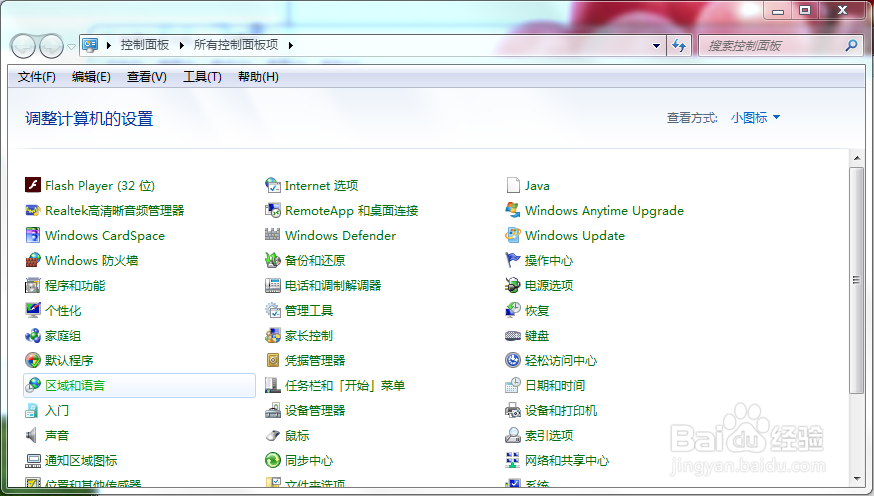
Task: Expand arrow before 控制面板 in address bar
Action: [109, 45]
